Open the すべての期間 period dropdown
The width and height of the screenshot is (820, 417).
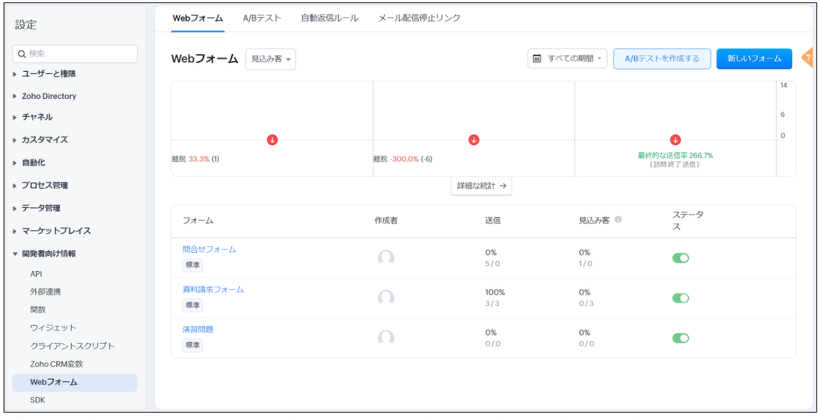568,59
